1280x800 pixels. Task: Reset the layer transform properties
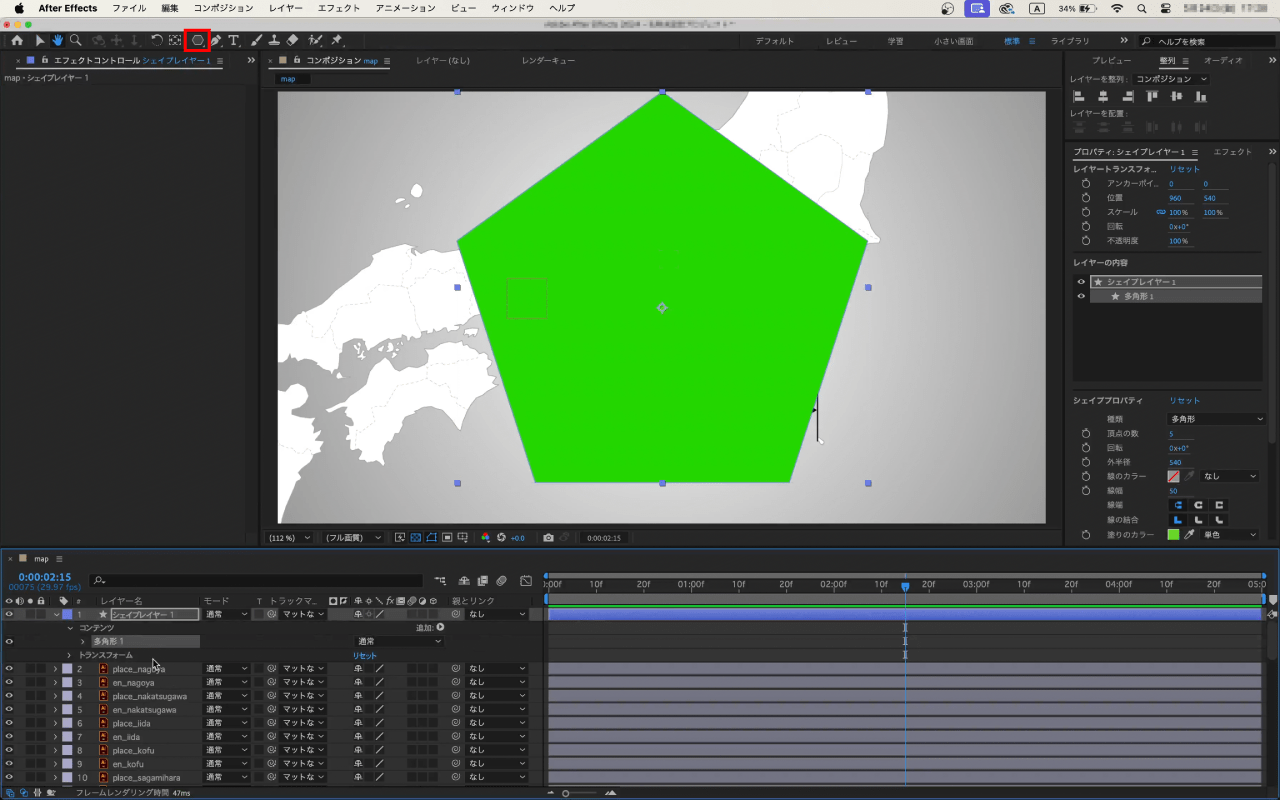pos(1184,169)
